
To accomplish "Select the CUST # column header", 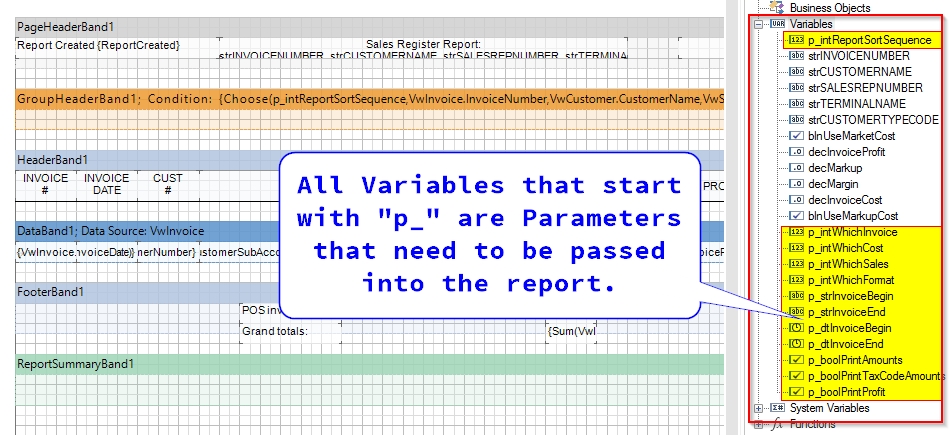I will (168, 185).
